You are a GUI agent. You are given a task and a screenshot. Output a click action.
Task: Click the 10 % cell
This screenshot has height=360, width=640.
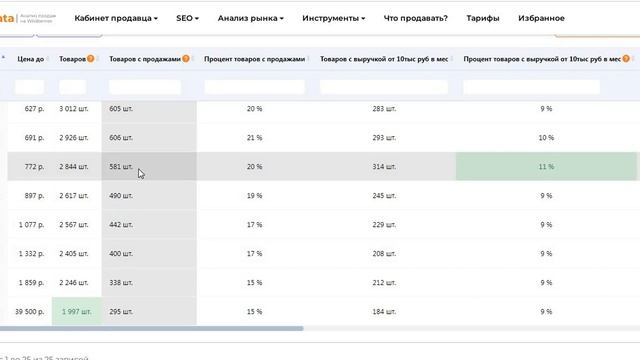coord(546,138)
